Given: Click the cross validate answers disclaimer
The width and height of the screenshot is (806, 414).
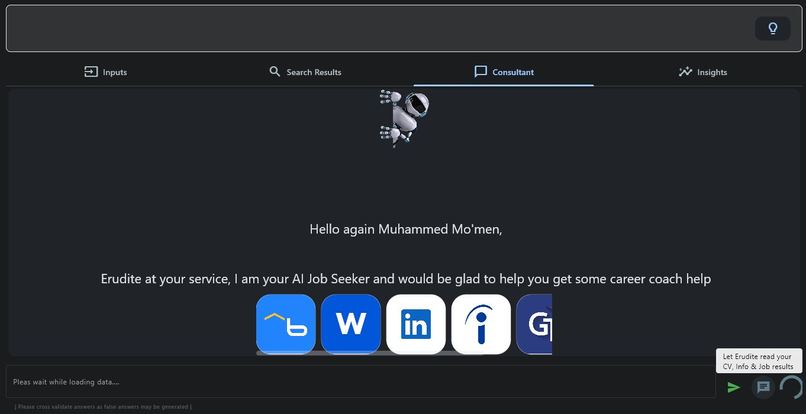Looking at the screenshot, I should click(103, 407).
